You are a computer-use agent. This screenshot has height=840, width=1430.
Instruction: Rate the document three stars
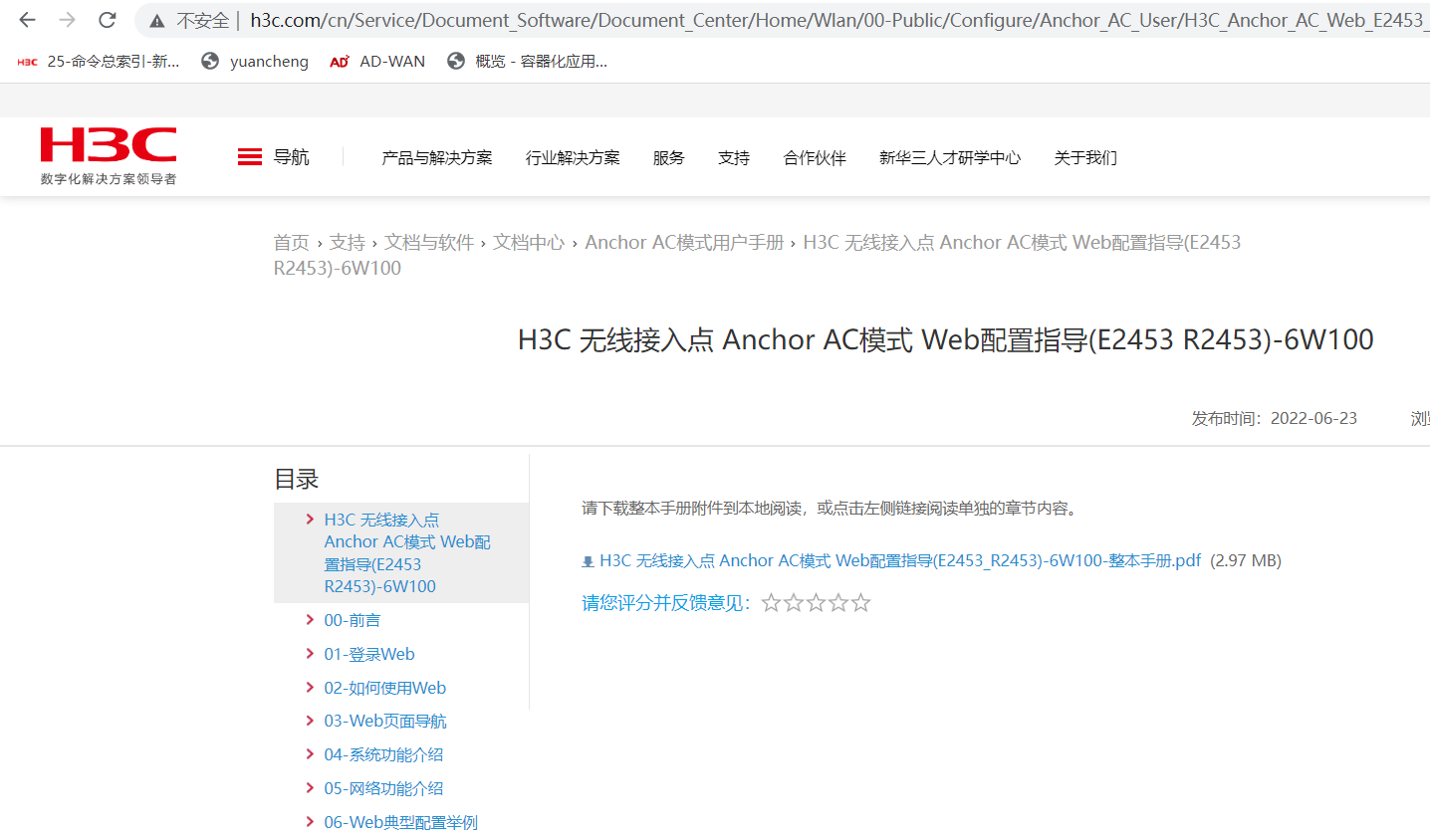pos(817,603)
